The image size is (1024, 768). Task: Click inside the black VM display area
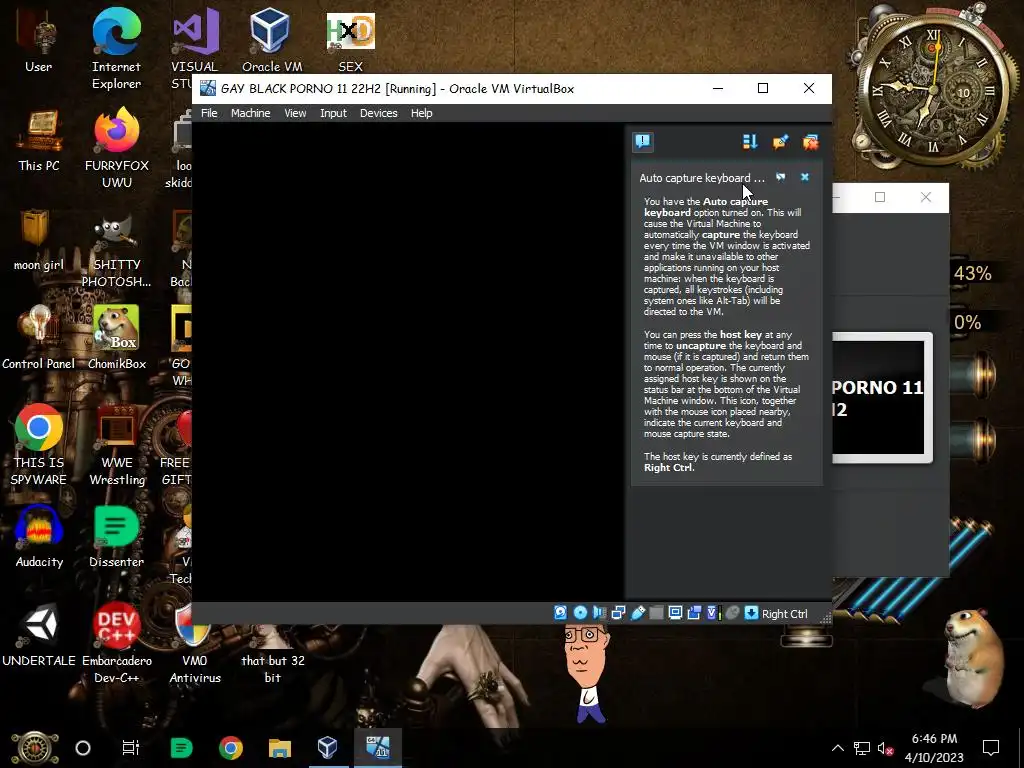click(408, 362)
